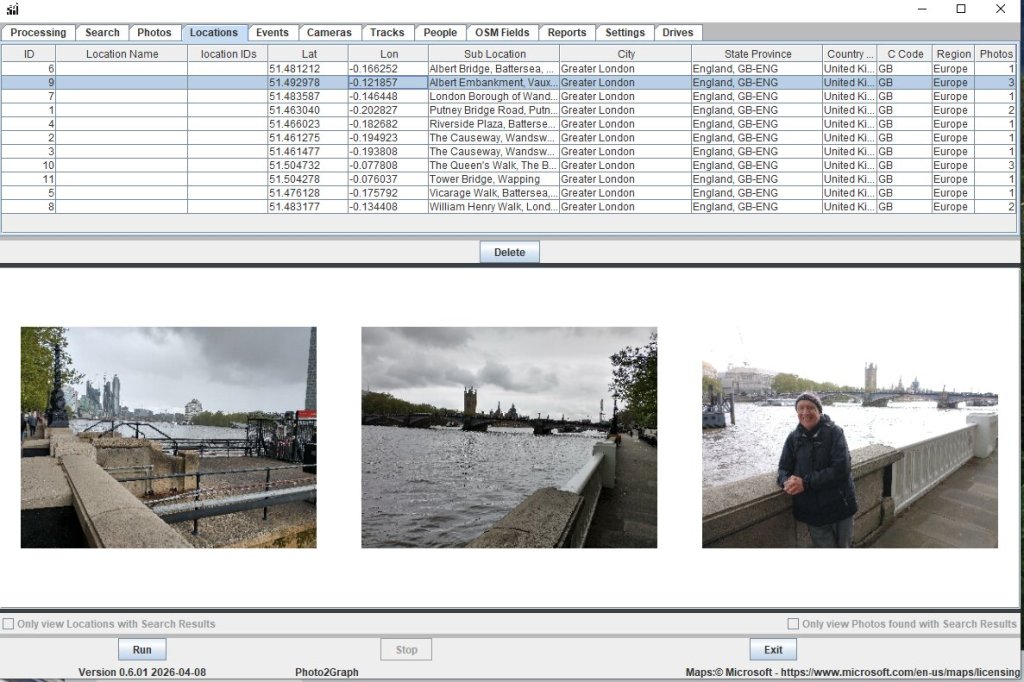This screenshot has height=682, width=1024.
Task: Open the Events tab
Action: point(272,33)
